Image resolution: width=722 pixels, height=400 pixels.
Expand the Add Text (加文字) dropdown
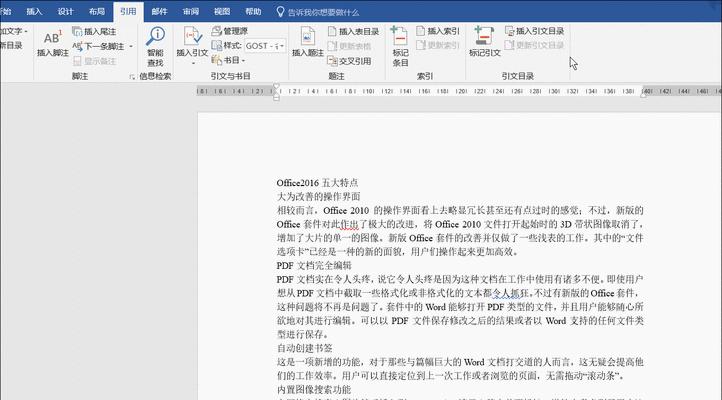(26, 31)
